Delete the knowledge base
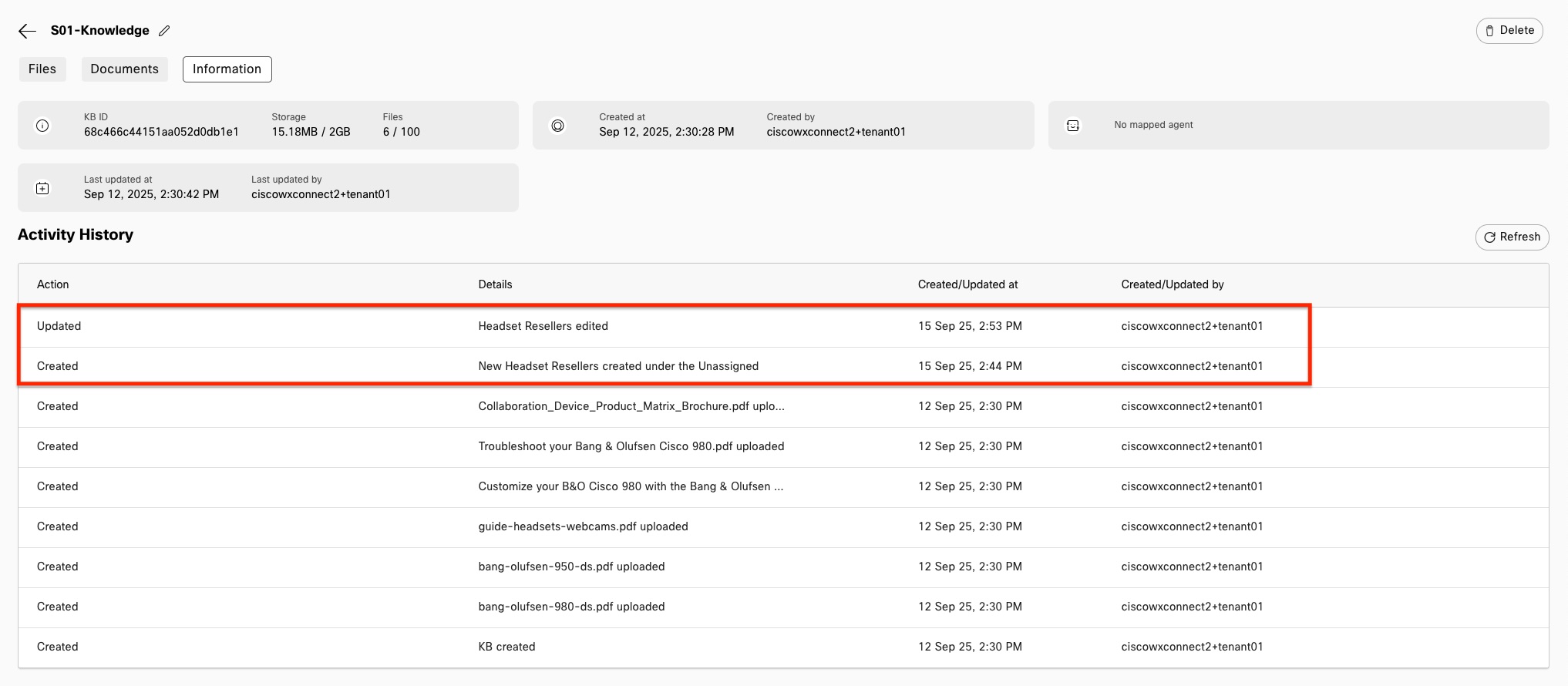The image size is (1568, 686). click(1509, 31)
